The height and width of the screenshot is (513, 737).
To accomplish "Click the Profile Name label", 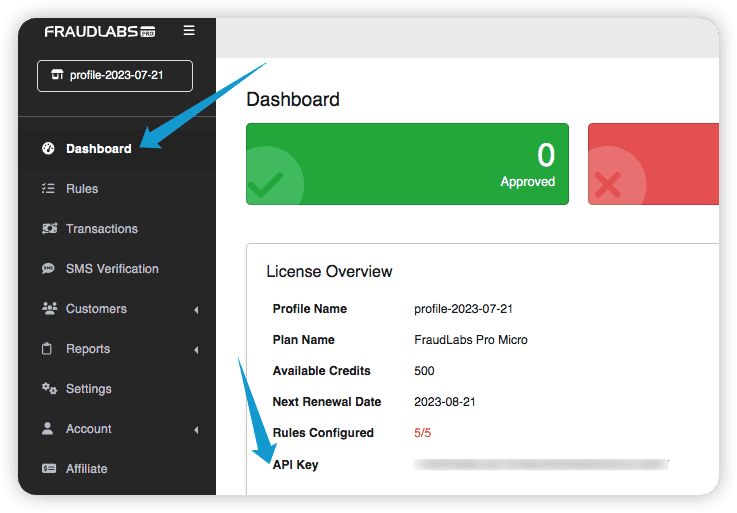I will (310, 308).
